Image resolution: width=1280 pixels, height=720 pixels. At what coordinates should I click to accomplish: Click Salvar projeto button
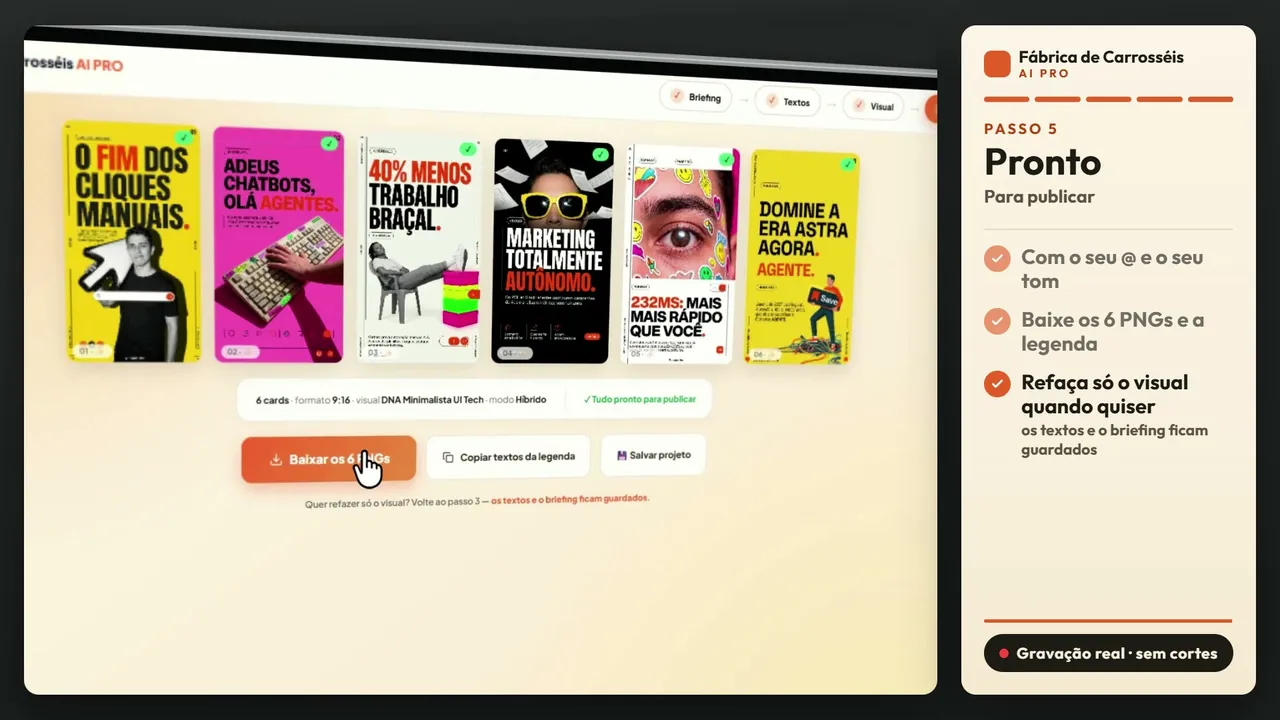pyautogui.click(x=654, y=455)
